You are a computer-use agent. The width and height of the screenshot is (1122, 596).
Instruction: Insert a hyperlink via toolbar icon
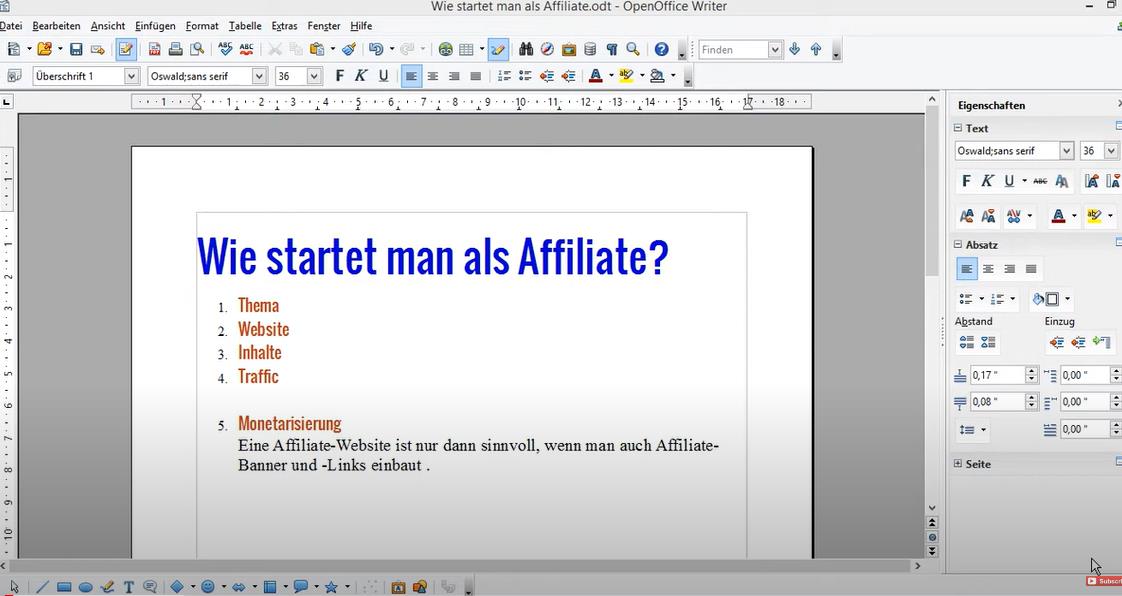[x=446, y=49]
